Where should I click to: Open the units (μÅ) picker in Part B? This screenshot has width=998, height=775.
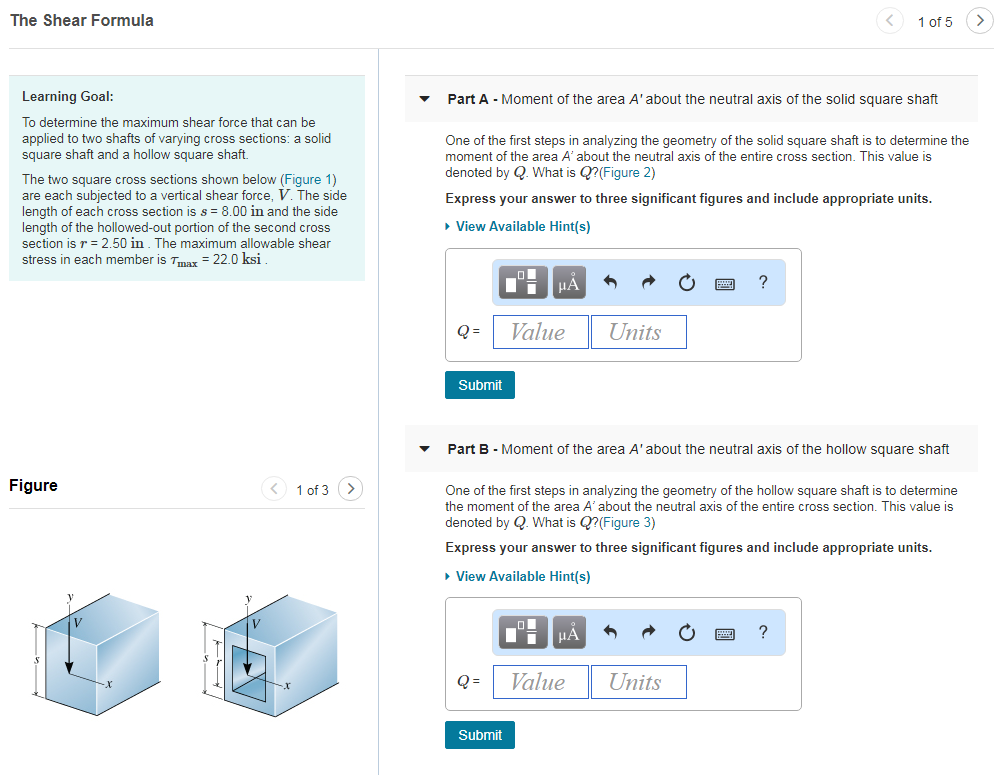(568, 632)
